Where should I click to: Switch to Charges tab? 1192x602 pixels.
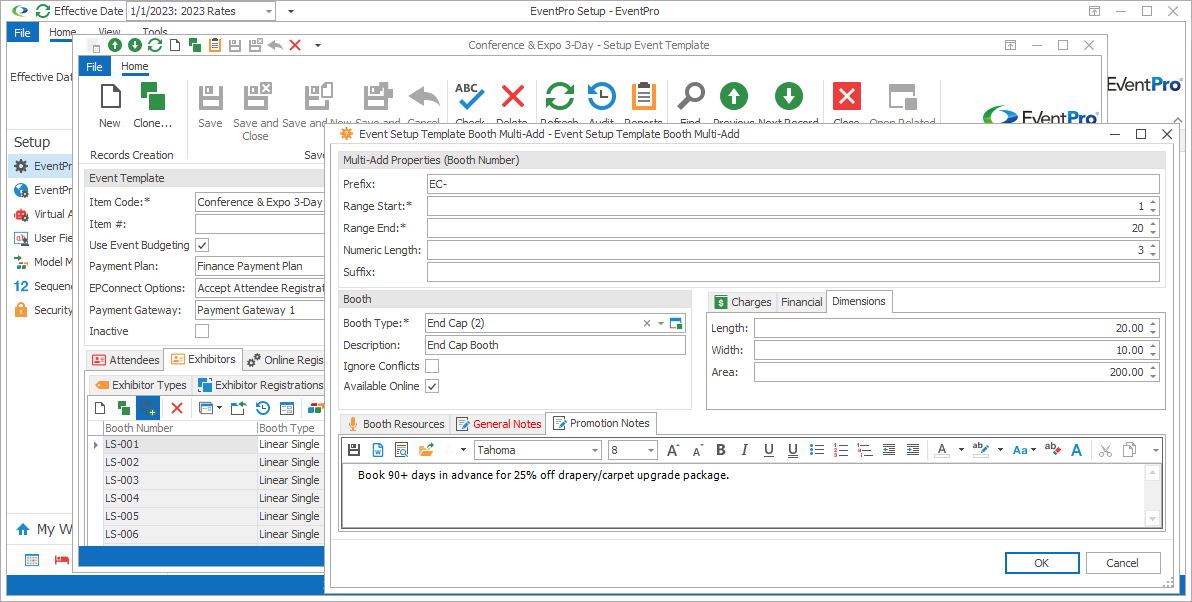click(x=743, y=302)
